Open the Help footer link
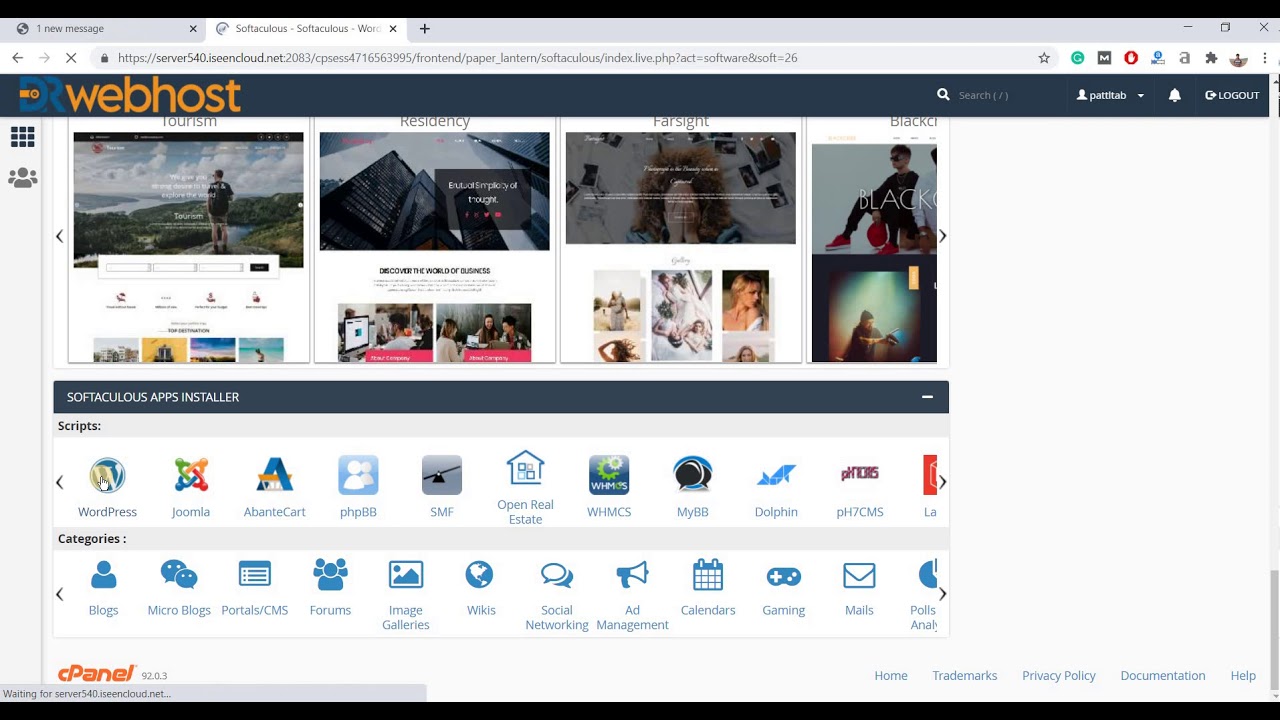1280x720 pixels. click(1243, 676)
